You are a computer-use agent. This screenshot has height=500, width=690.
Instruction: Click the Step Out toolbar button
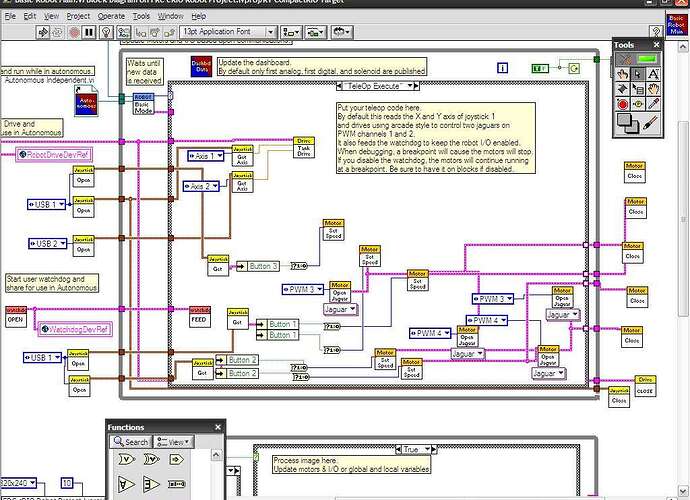coord(169,33)
